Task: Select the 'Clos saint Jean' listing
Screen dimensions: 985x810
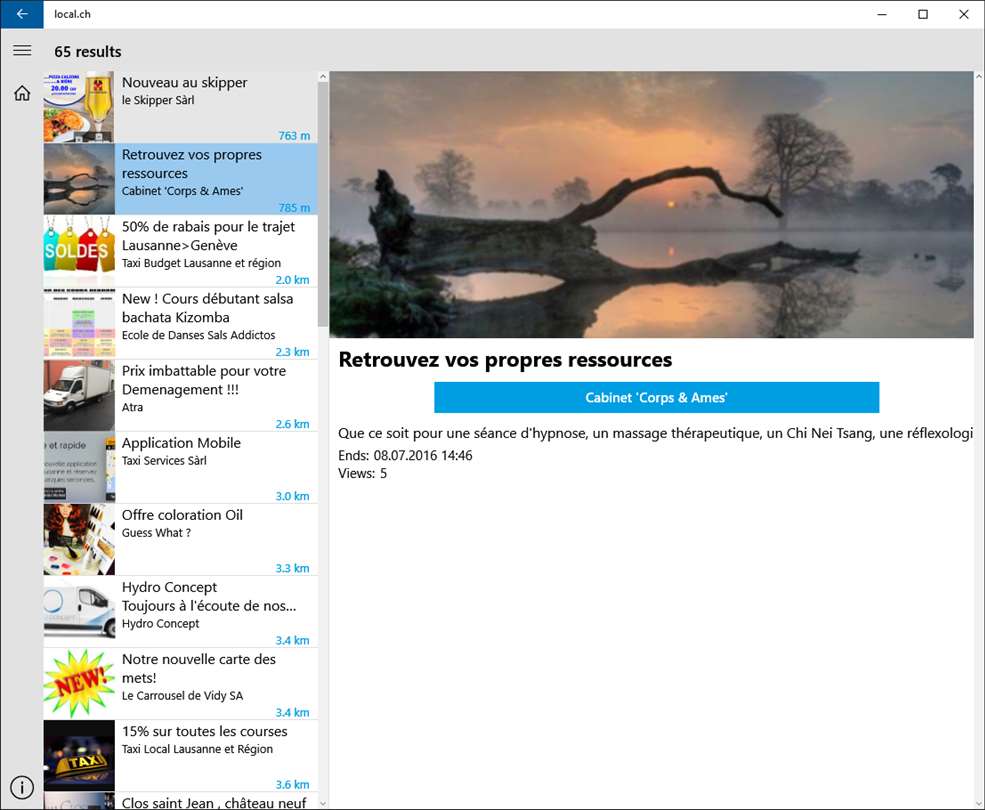Action: (180, 801)
